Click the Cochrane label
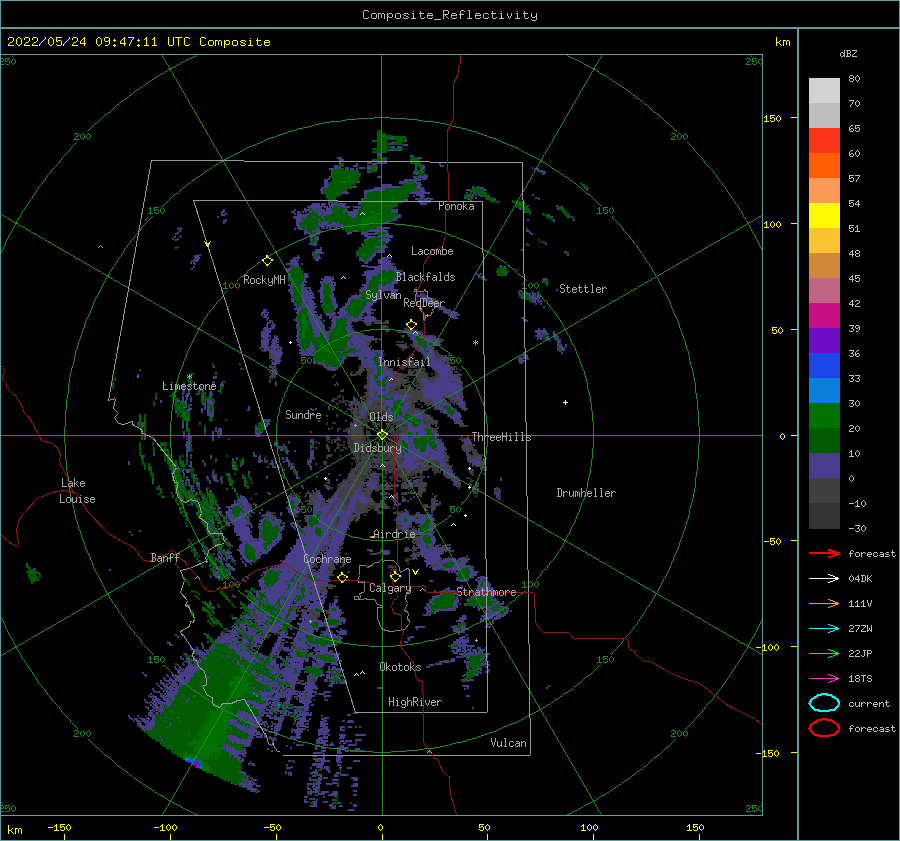The image size is (900, 841). pyautogui.click(x=327, y=559)
